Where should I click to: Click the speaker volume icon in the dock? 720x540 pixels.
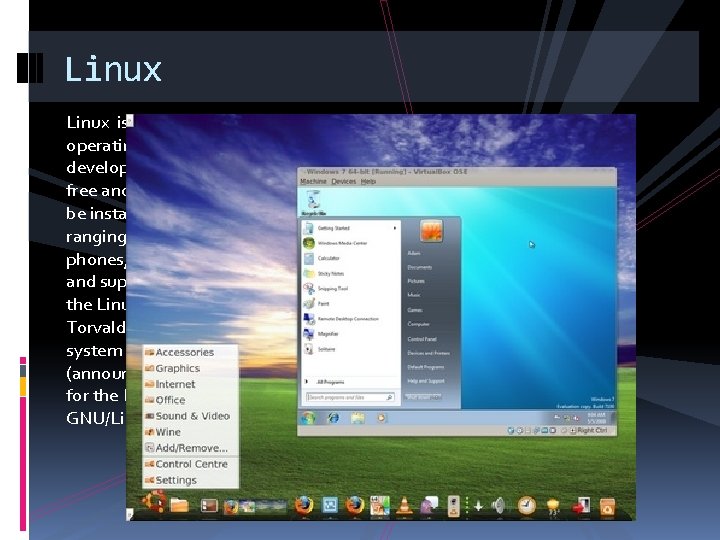pyautogui.click(x=498, y=506)
